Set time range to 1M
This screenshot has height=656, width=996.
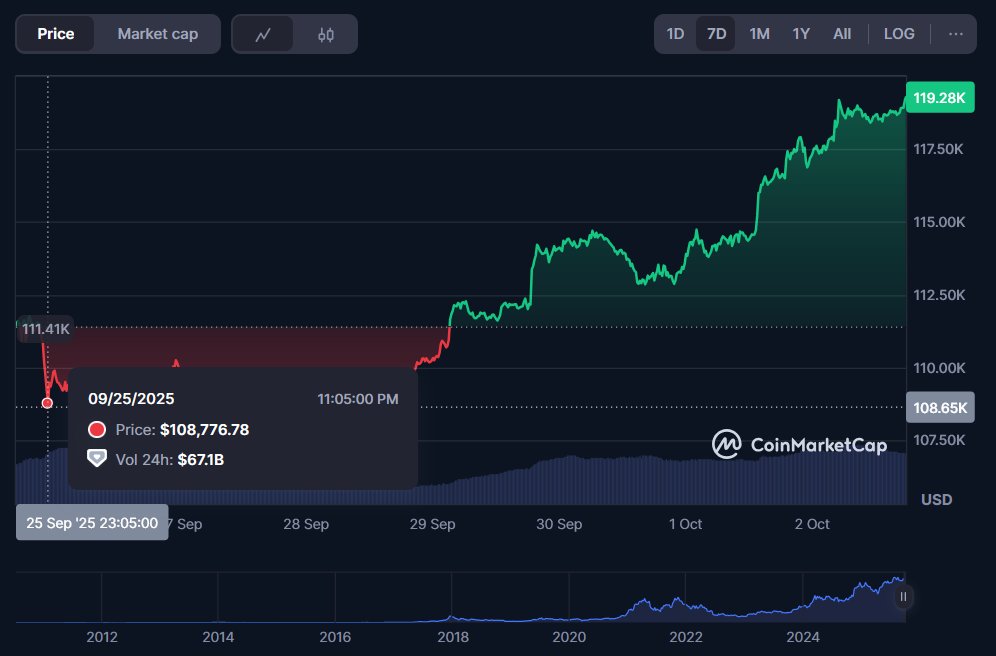(759, 34)
